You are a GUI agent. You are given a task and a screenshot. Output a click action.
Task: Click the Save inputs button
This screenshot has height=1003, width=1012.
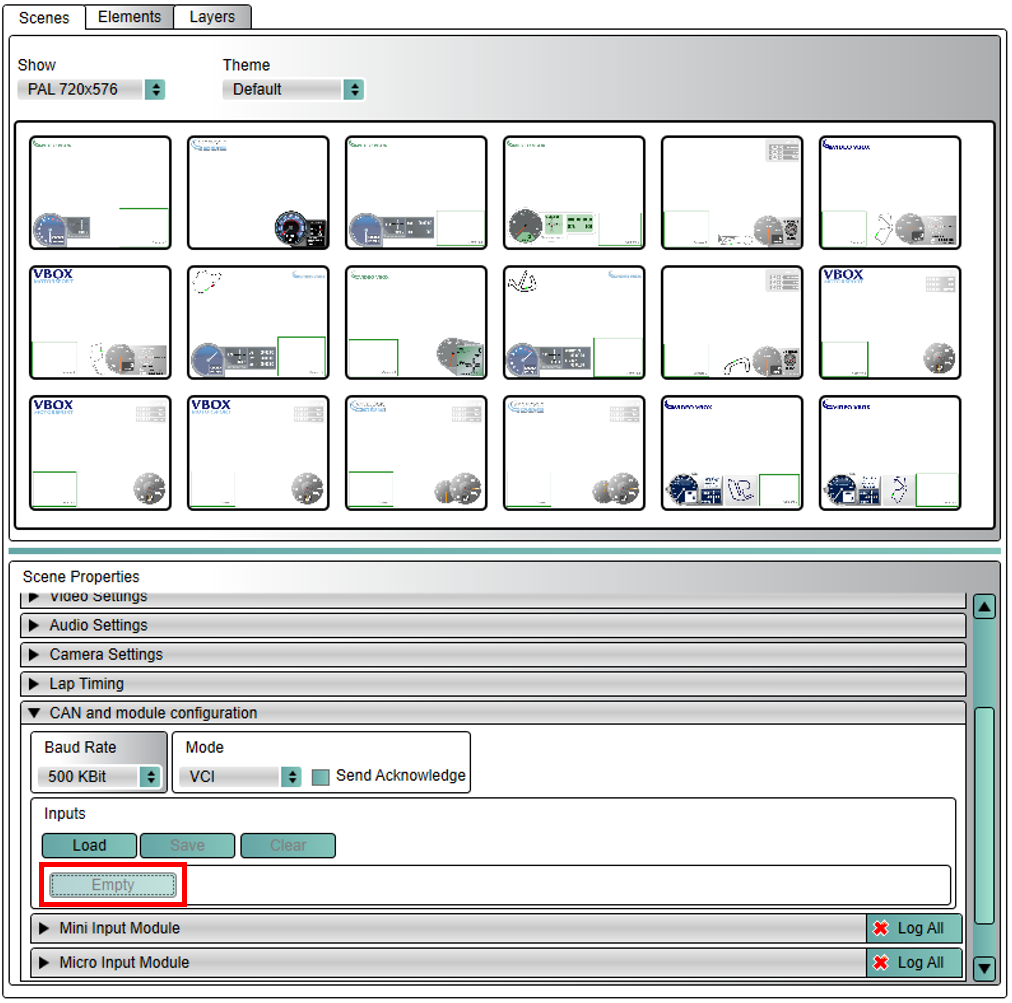[187, 846]
